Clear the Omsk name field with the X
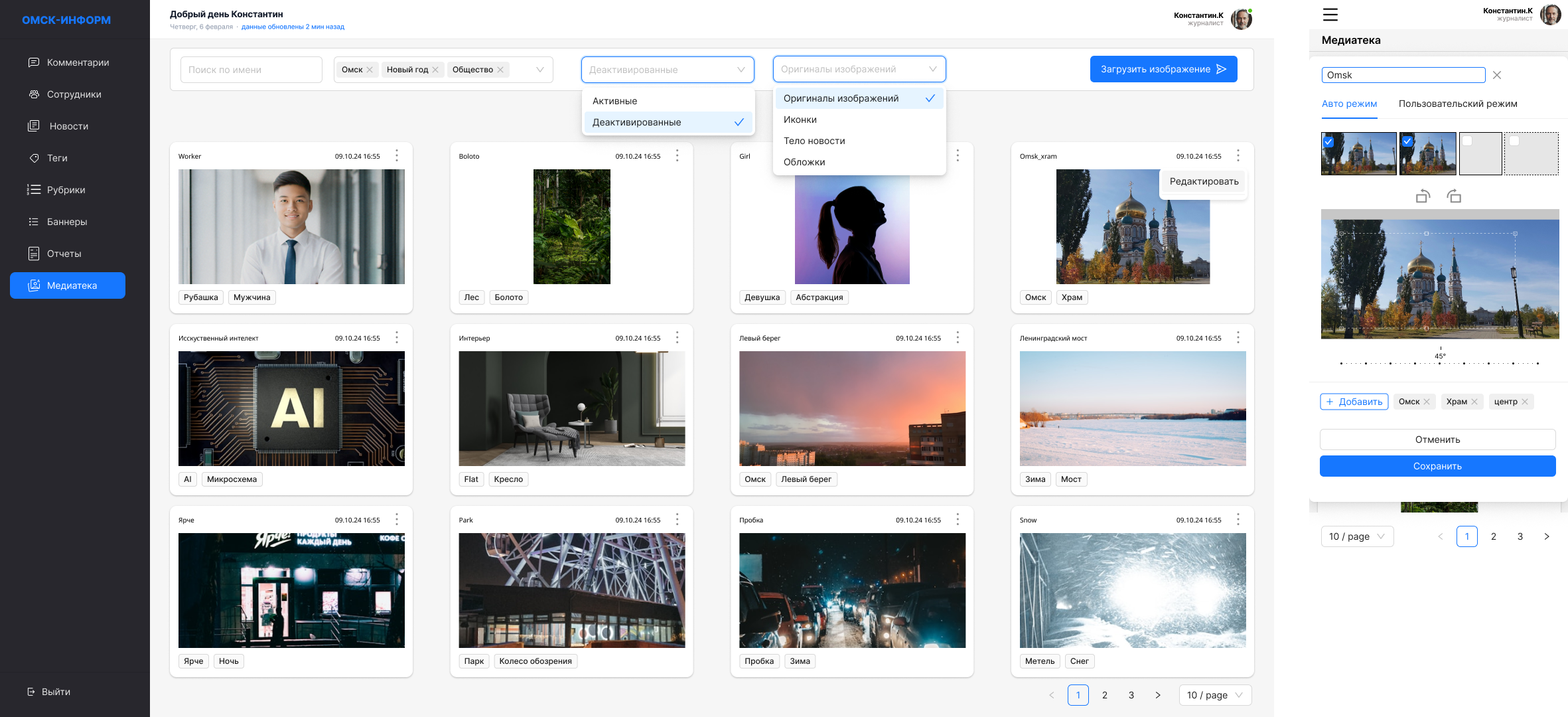This screenshot has width=1568, height=717. click(x=1497, y=75)
